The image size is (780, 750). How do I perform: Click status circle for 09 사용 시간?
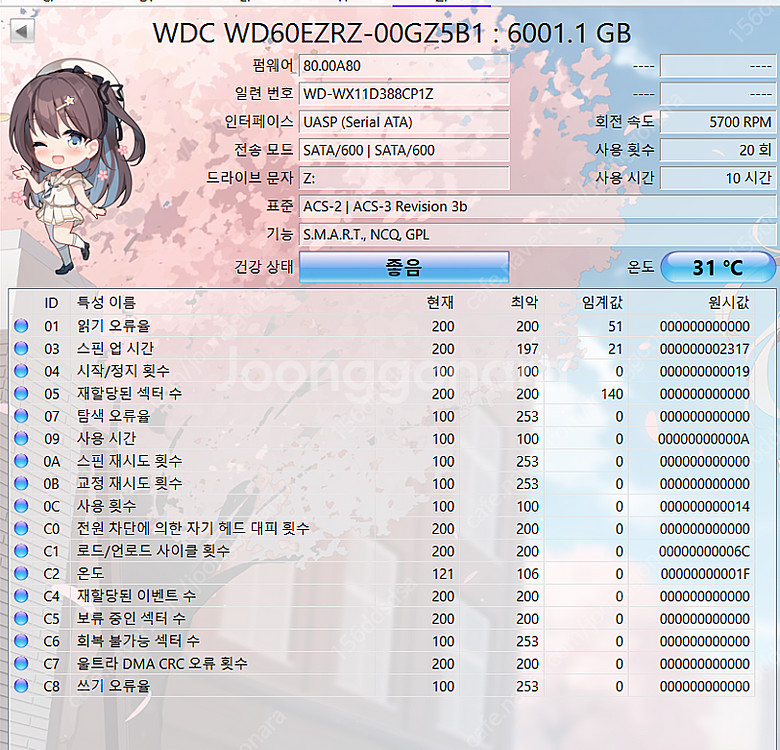21,438
